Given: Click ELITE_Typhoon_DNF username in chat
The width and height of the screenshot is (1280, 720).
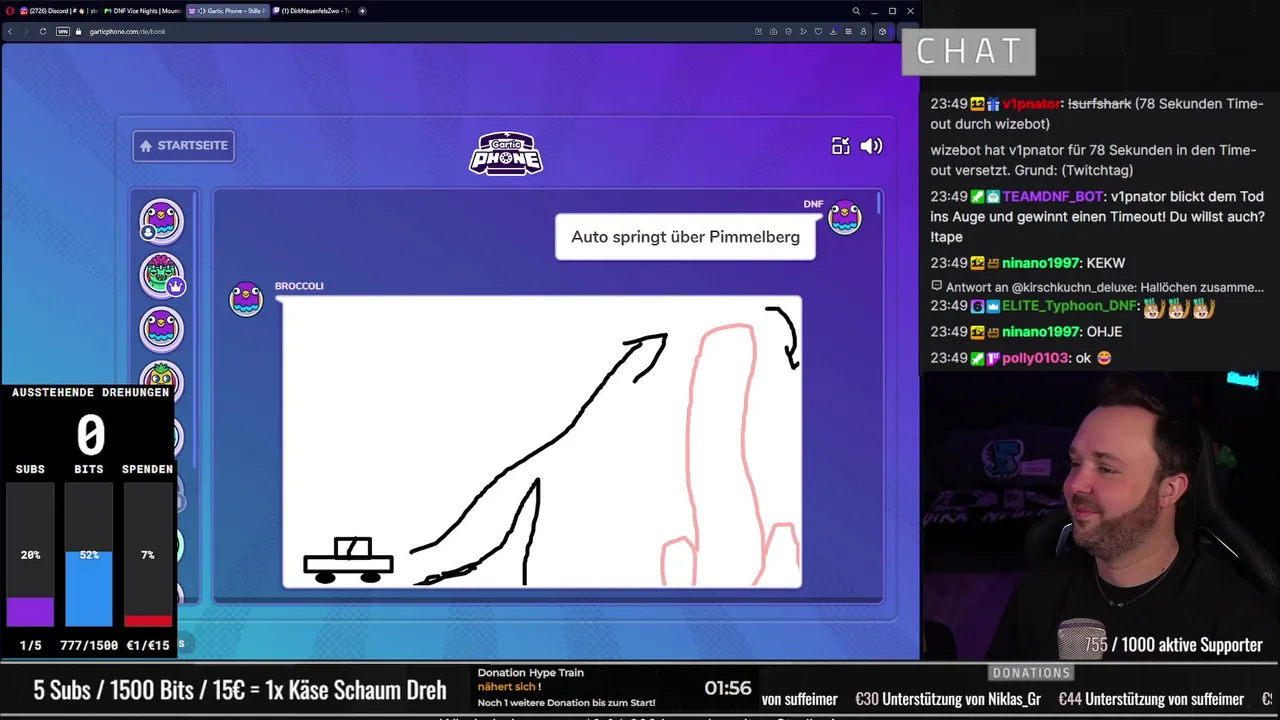Looking at the screenshot, I should coord(1068,306).
